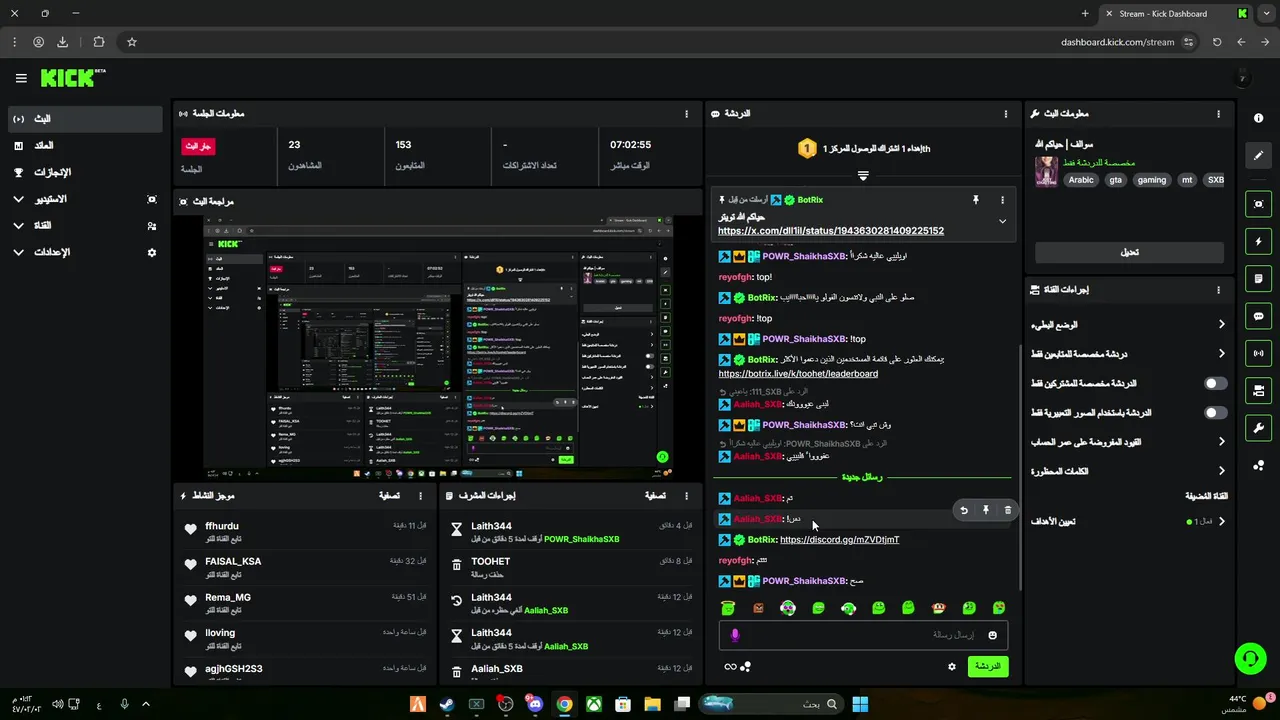Screen dimensions: 1280x720
Task: Click تصفية filter in moderator actions panel
Action: tap(655, 496)
